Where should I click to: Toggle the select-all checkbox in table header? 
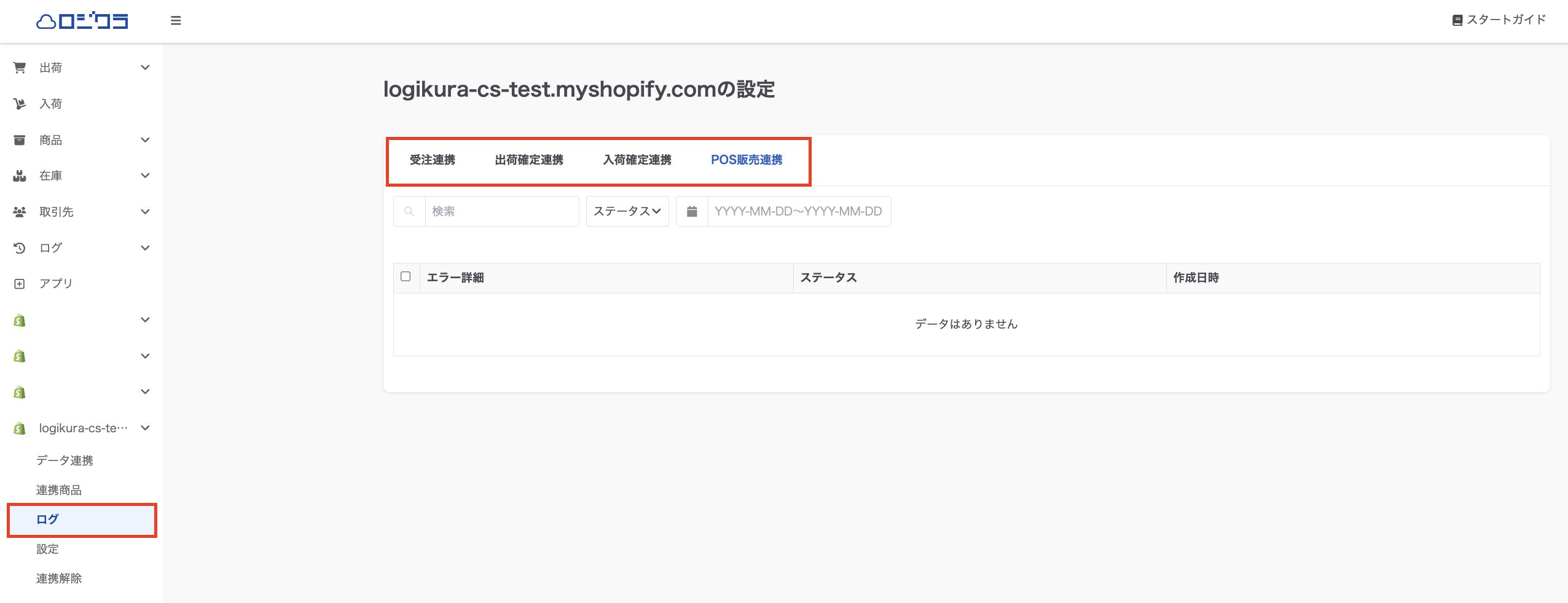coord(406,276)
